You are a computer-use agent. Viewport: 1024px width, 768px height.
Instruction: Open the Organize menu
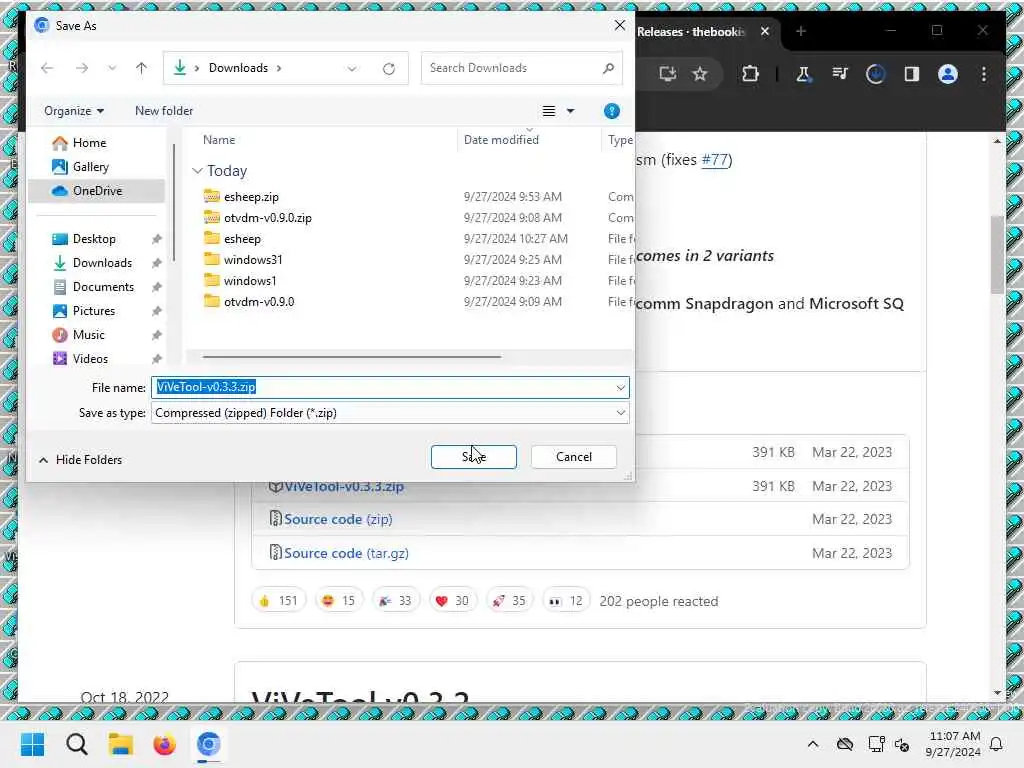coord(74,111)
